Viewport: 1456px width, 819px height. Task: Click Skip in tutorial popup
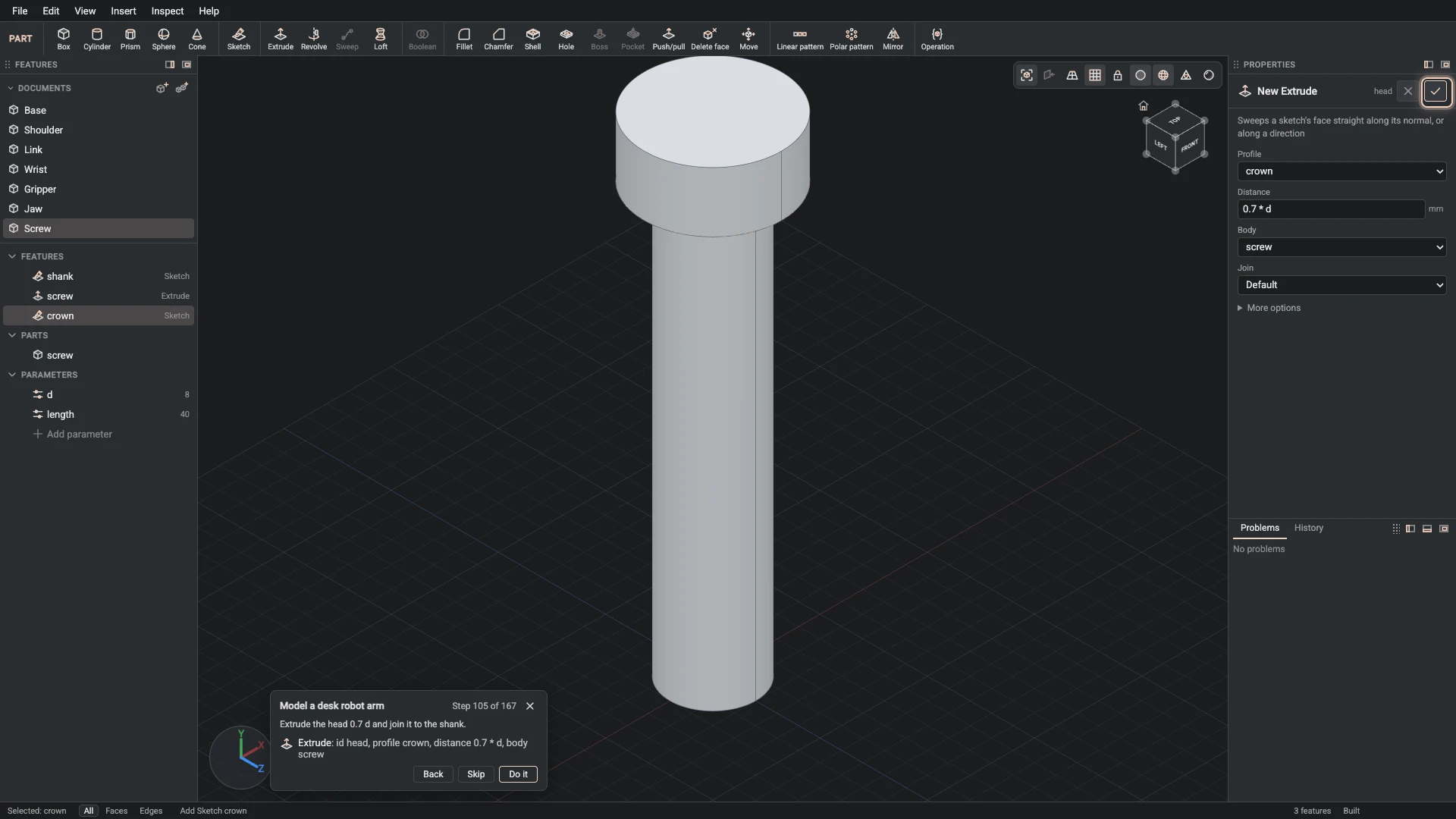point(475,774)
